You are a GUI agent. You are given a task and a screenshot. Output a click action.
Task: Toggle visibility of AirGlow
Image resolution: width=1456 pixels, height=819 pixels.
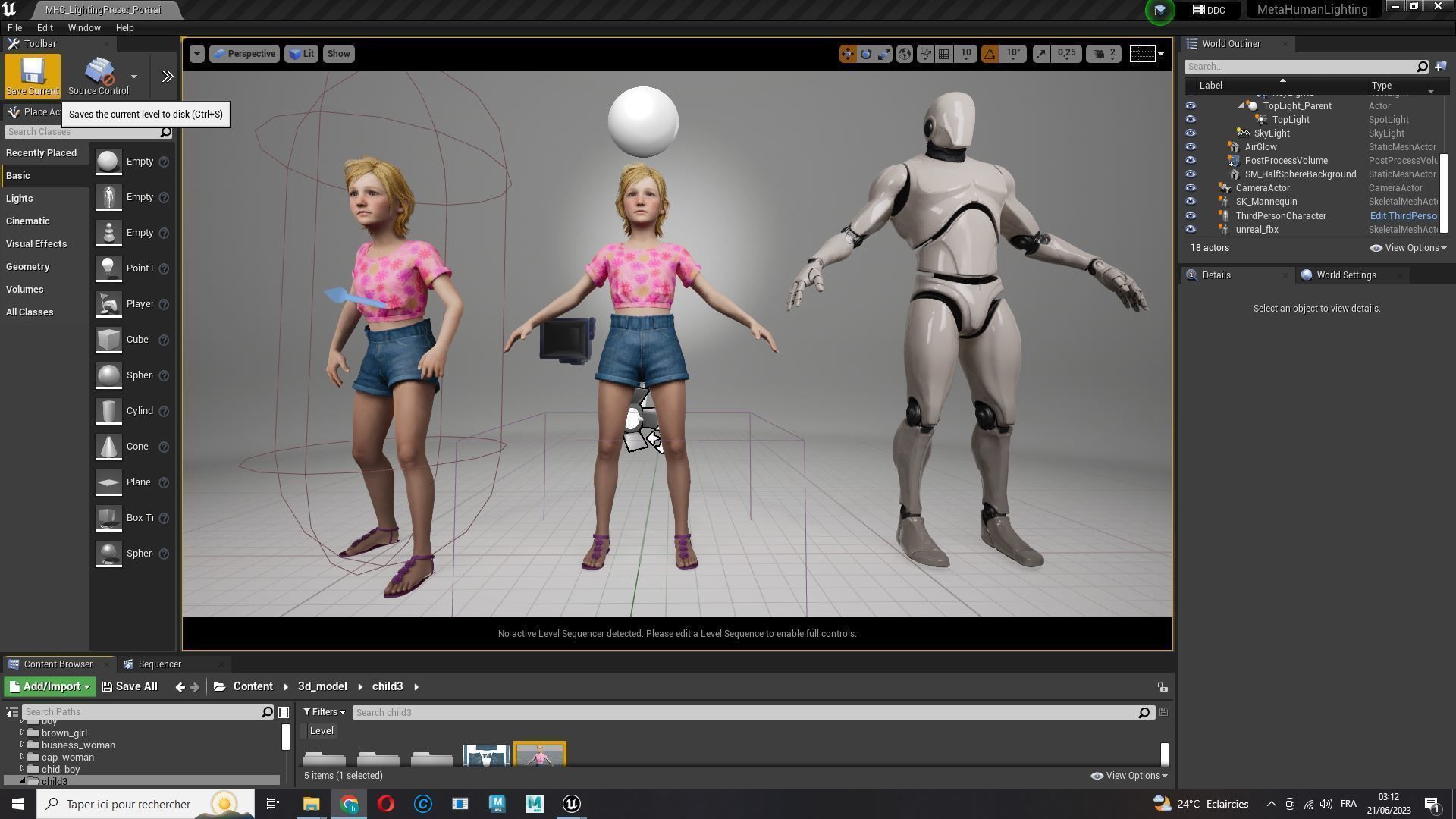point(1191,147)
